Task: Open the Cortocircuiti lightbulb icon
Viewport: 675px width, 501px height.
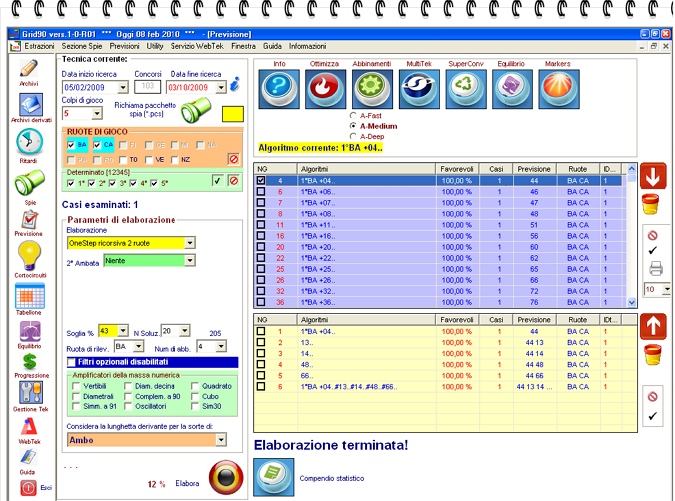Action: click(29, 256)
